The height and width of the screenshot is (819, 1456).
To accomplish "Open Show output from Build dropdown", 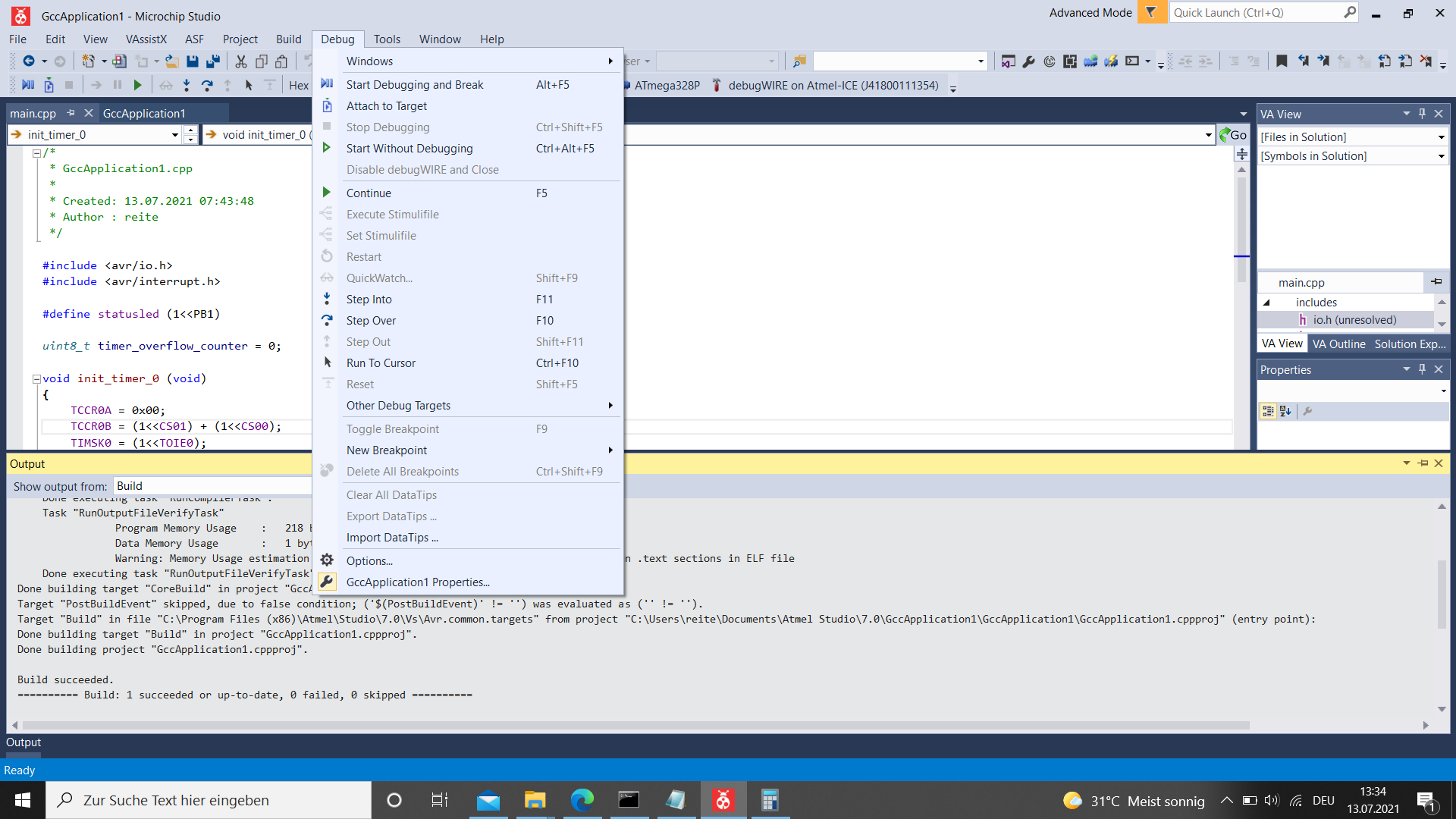I will coord(212,486).
